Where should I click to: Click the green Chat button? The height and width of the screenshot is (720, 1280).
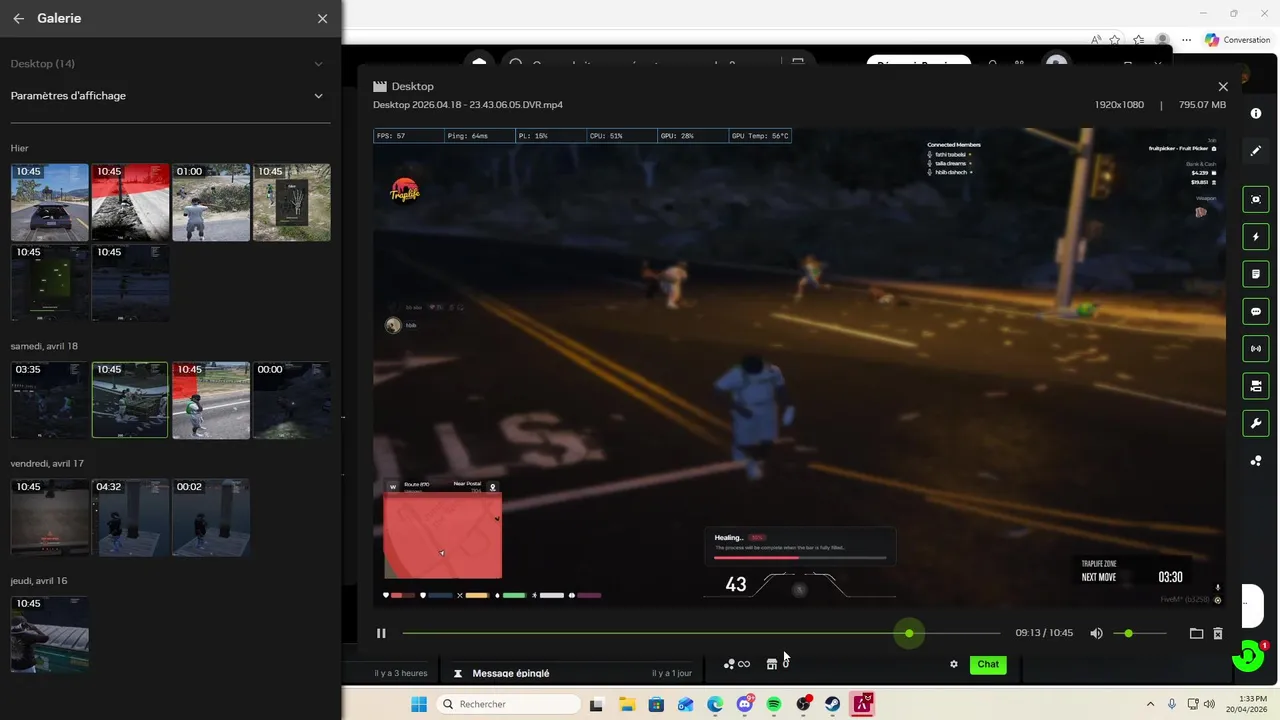(988, 664)
